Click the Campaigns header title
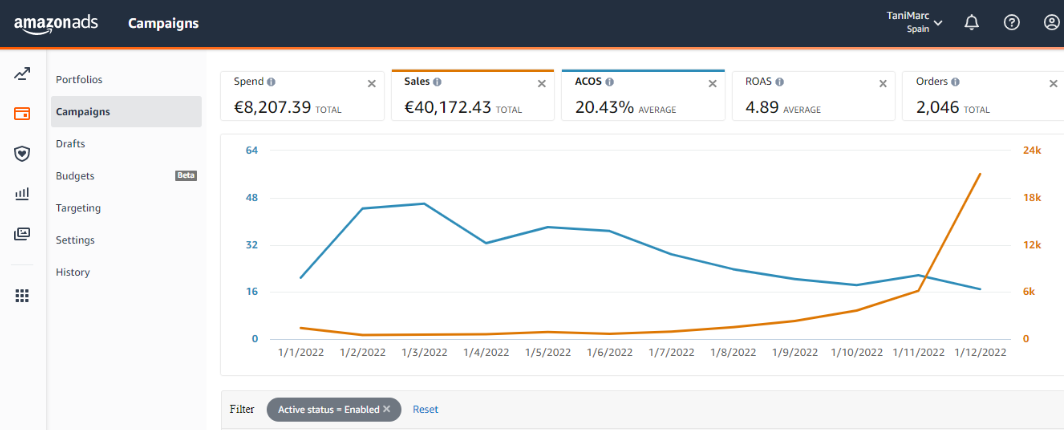 click(164, 23)
